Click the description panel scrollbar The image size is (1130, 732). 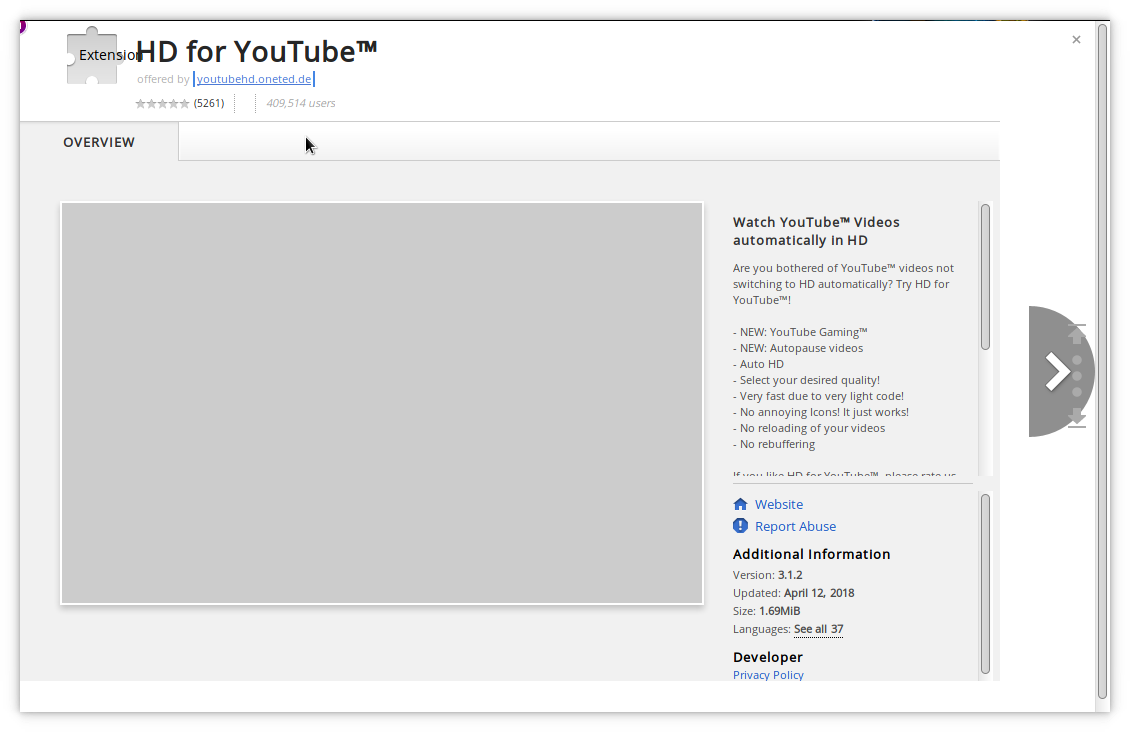(x=985, y=277)
